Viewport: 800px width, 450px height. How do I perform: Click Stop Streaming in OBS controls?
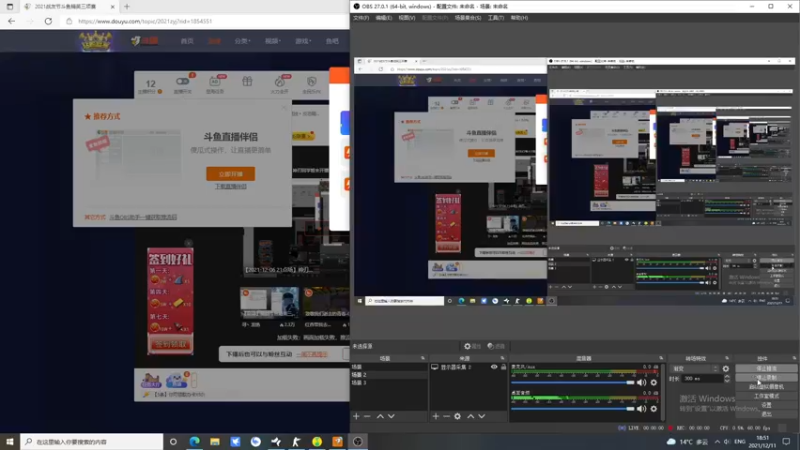pyautogui.click(x=766, y=368)
